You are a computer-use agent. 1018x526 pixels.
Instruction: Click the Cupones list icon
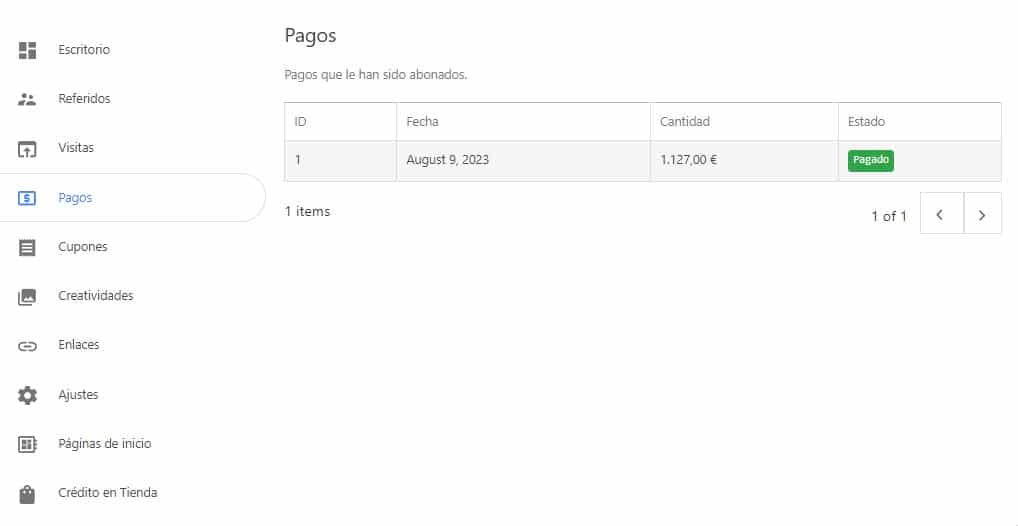pyautogui.click(x=27, y=247)
